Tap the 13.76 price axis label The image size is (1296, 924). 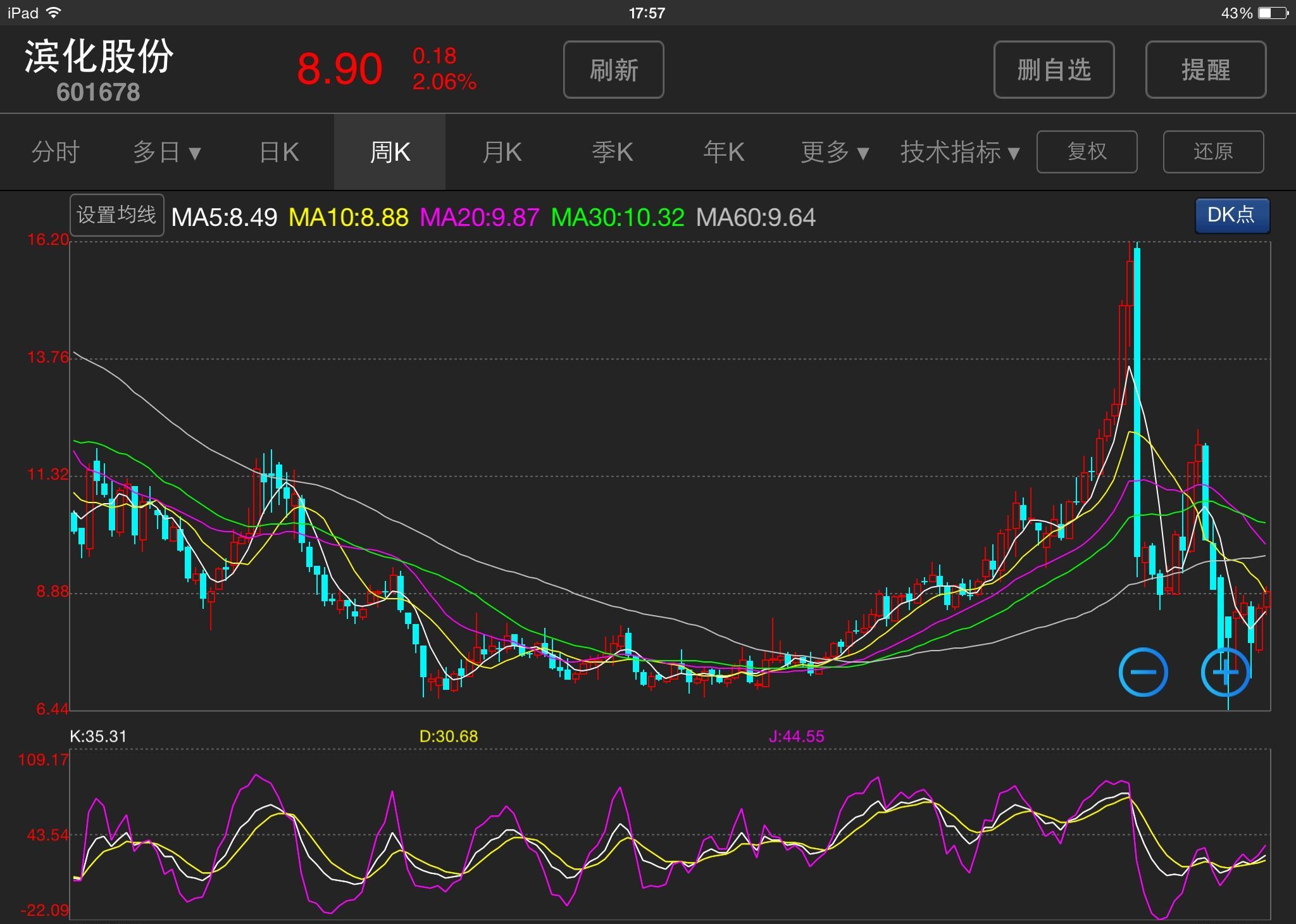[47, 358]
